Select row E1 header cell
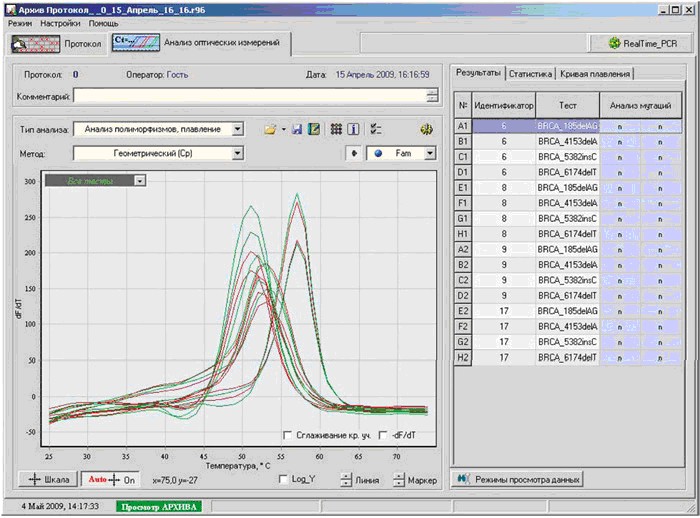The width and height of the screenshot is (700, 518). tap(463, 188)
